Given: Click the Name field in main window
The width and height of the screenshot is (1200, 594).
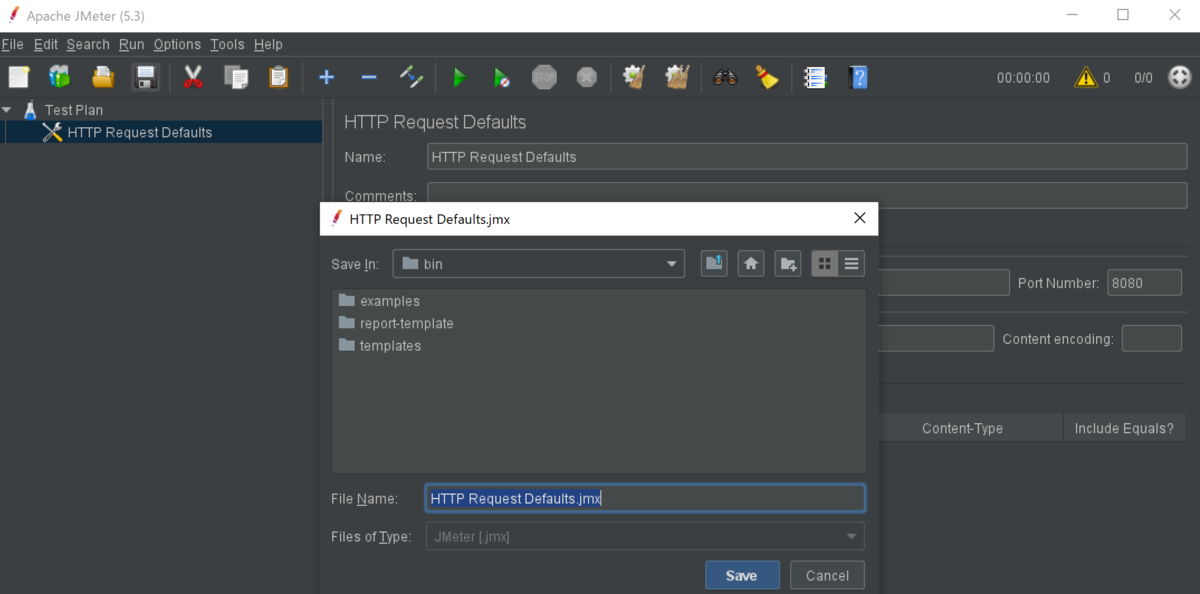Looking at the screenshot, I should [807, 157].
